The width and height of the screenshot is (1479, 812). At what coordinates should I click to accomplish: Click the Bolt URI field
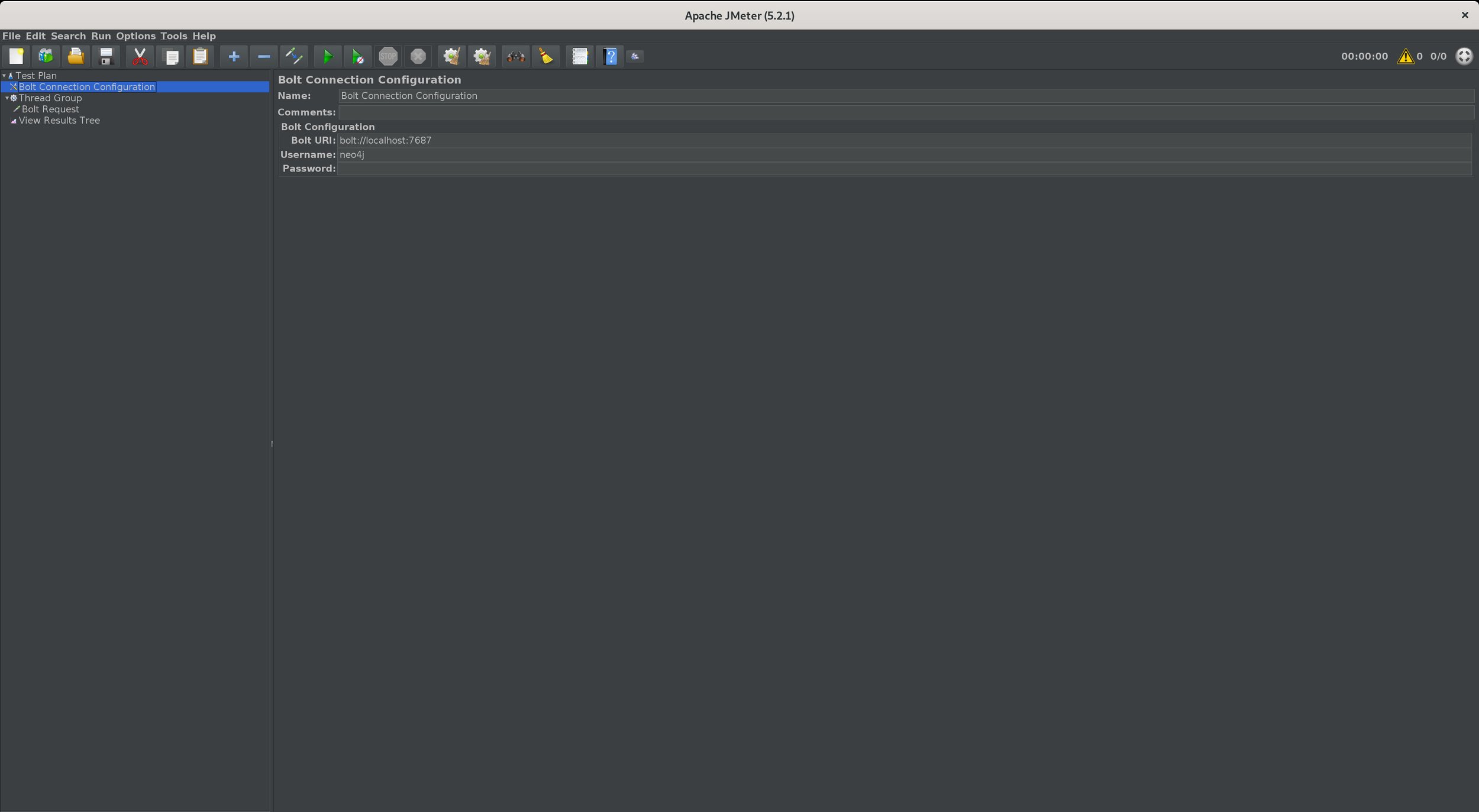click(905, 140)
